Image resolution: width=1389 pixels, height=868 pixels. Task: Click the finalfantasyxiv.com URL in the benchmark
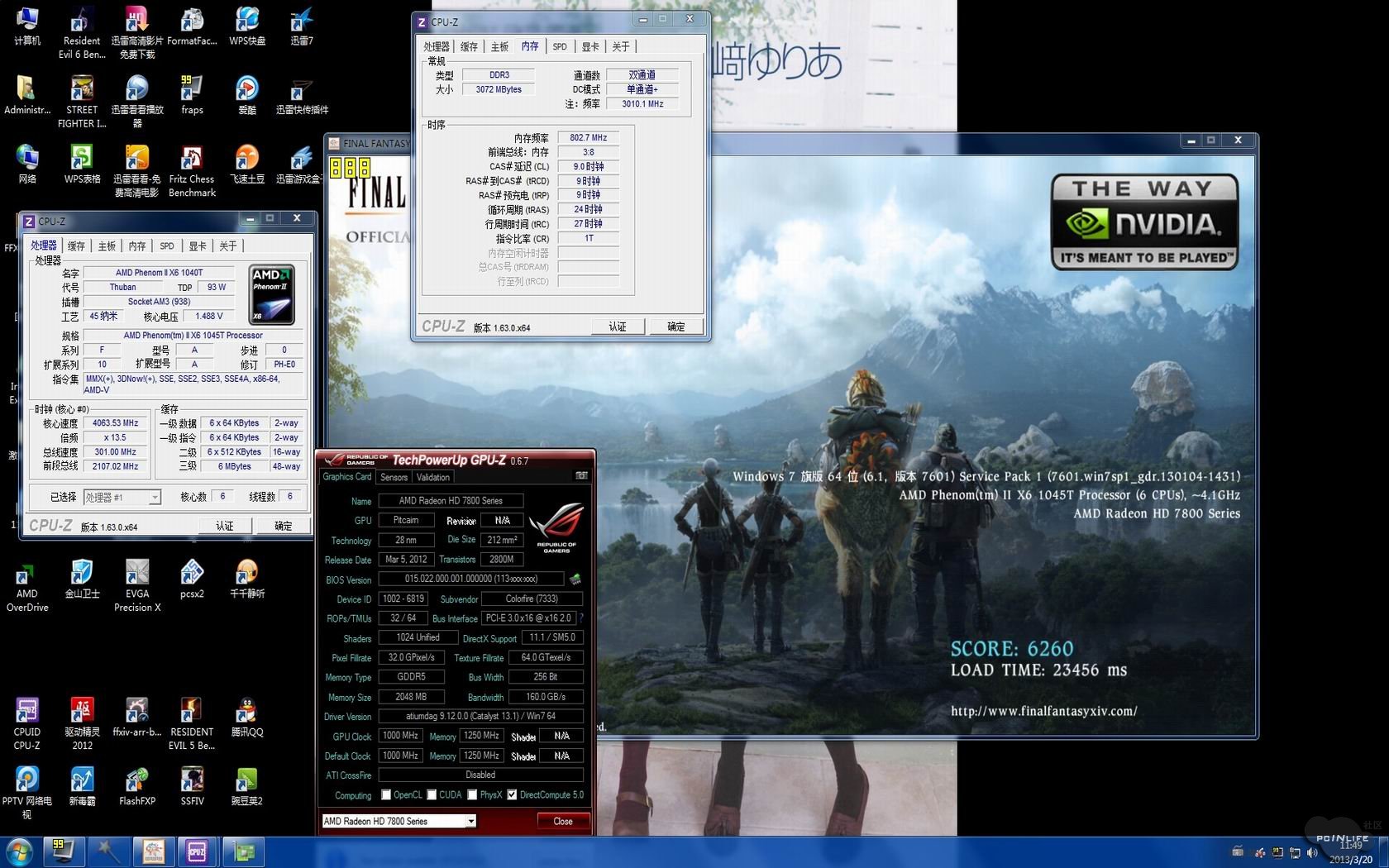pos(1043,711)
